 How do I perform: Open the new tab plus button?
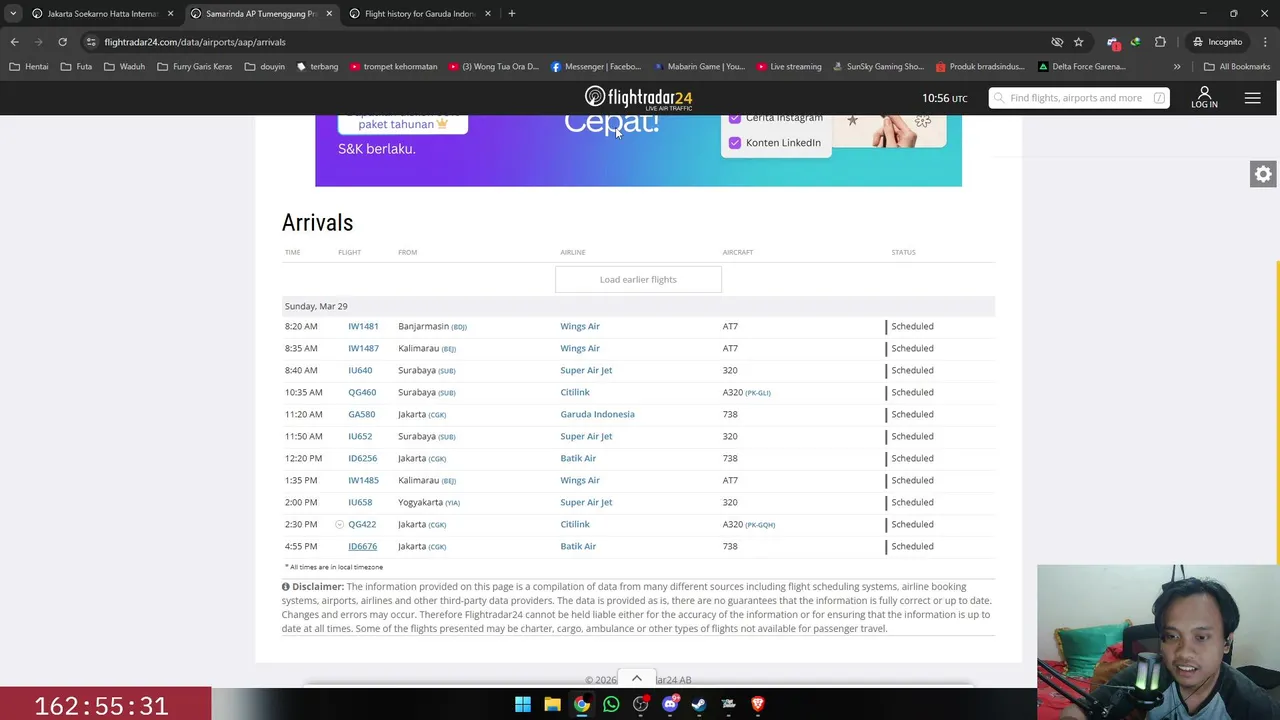point(511,14)
